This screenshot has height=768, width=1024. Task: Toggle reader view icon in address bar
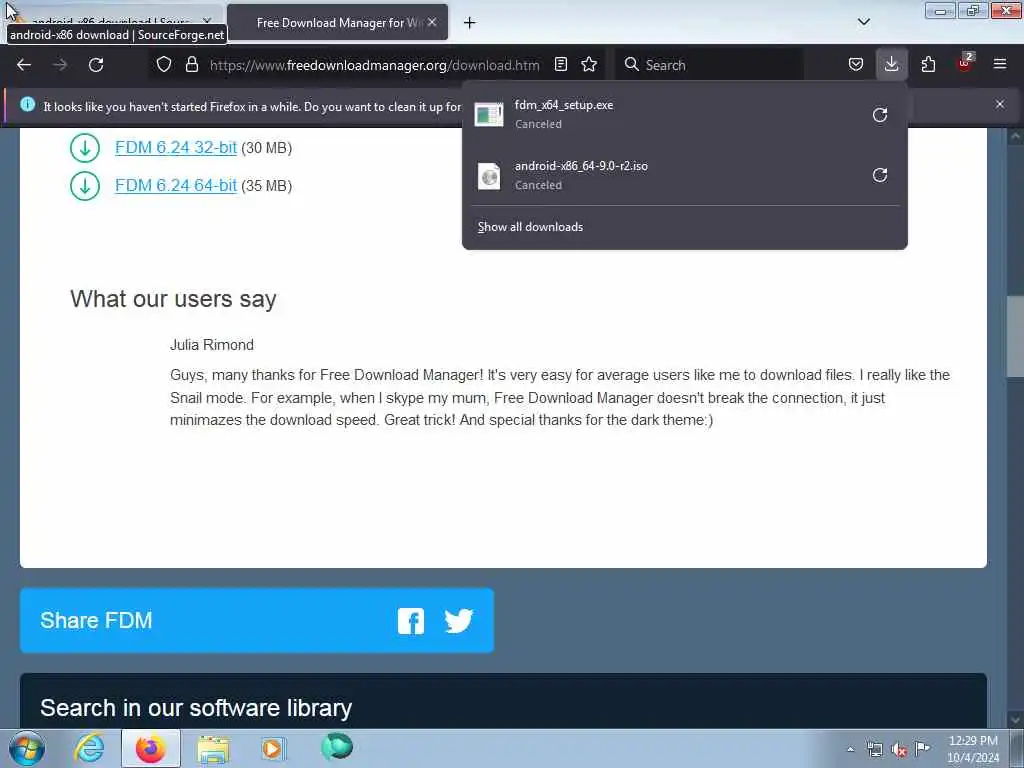click(x=560, y=65)
